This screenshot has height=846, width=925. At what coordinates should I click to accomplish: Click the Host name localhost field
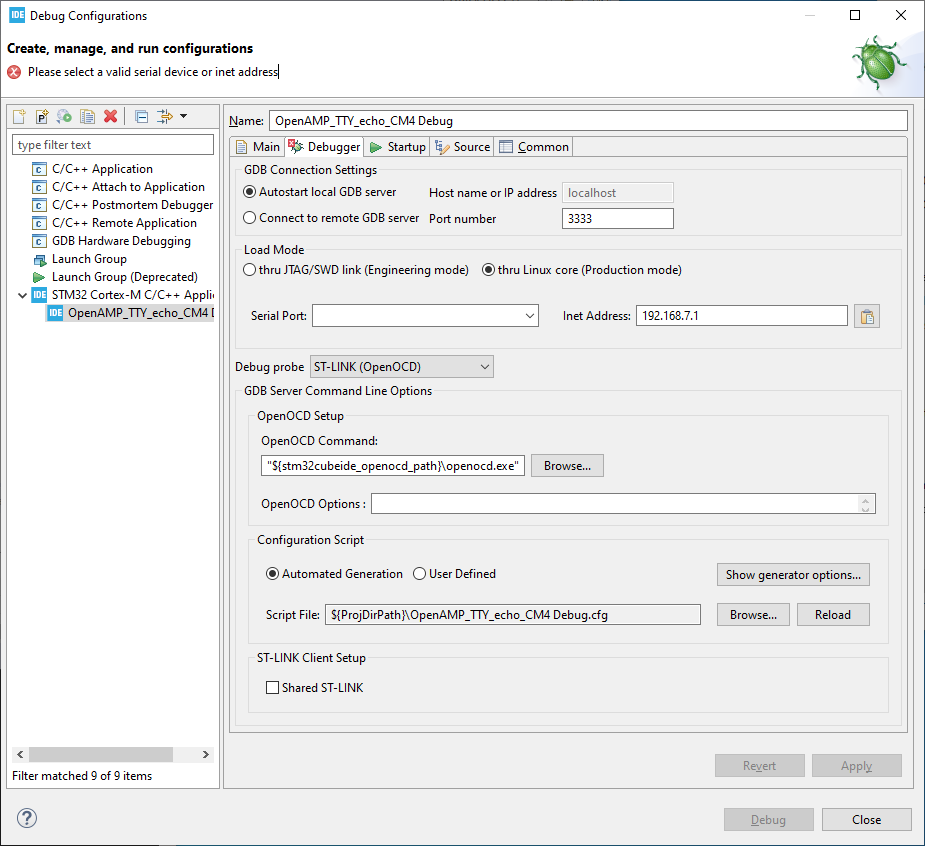618,193
